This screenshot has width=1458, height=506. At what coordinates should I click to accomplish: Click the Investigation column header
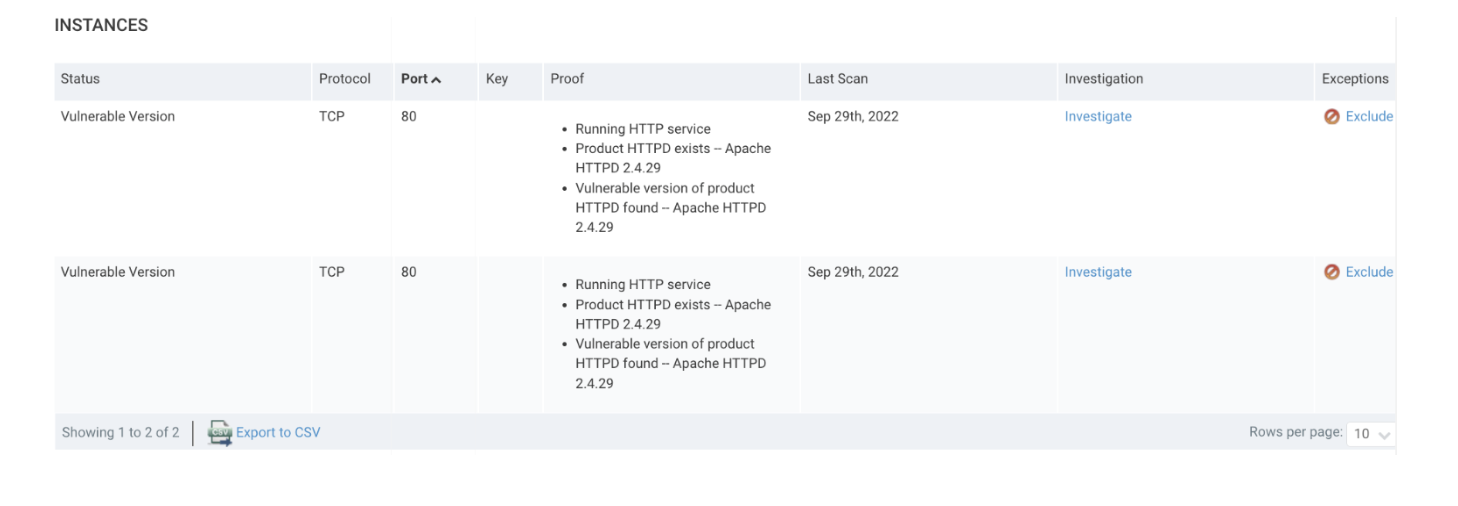coord(1104,79)
